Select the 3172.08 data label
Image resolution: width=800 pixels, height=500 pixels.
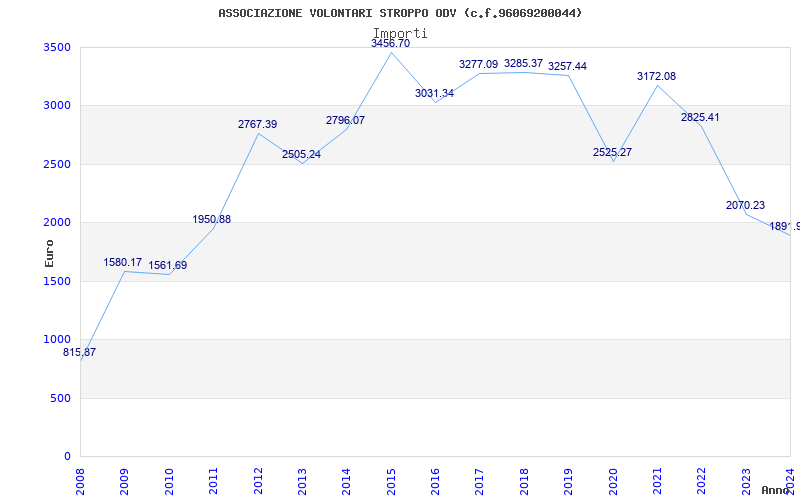pyautogui.click(x=656, y=76)
